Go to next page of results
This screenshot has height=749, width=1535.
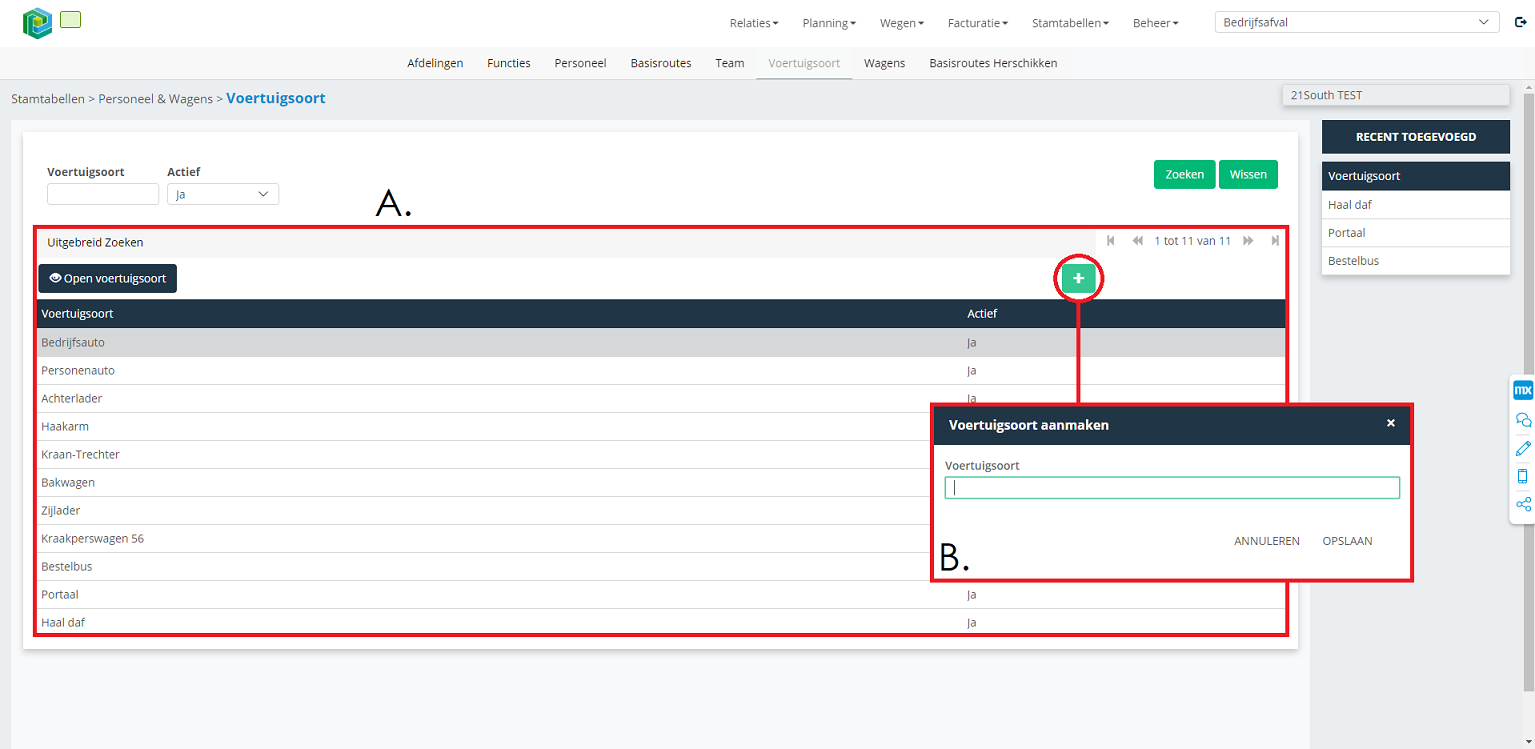pos(1248,241)
